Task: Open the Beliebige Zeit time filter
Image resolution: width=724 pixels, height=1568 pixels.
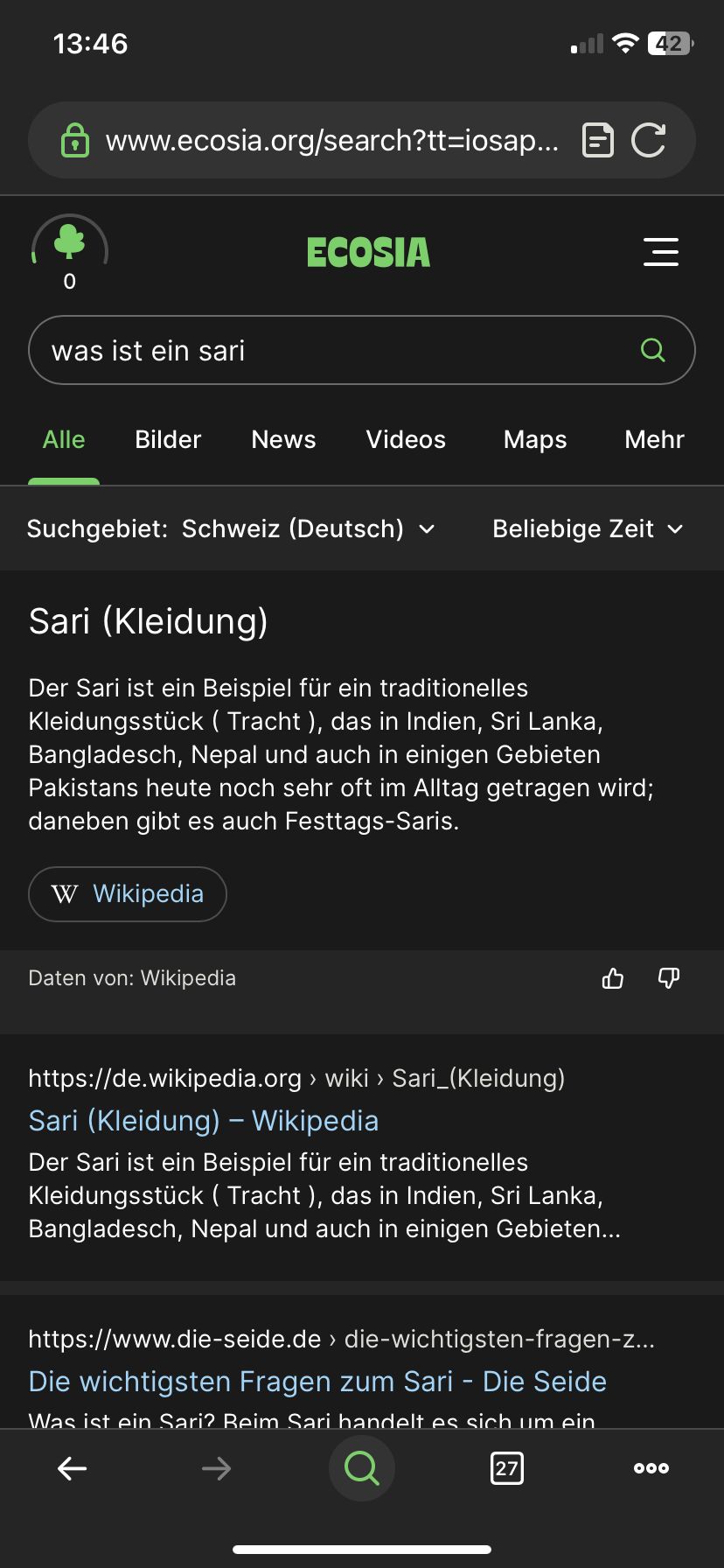Action: pos(588,528)
